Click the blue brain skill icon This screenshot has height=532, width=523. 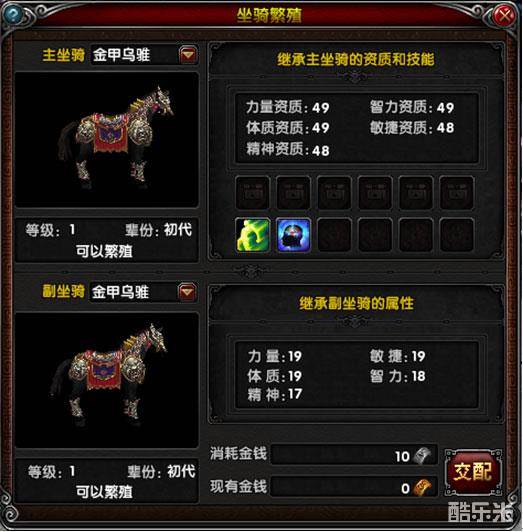293,235
